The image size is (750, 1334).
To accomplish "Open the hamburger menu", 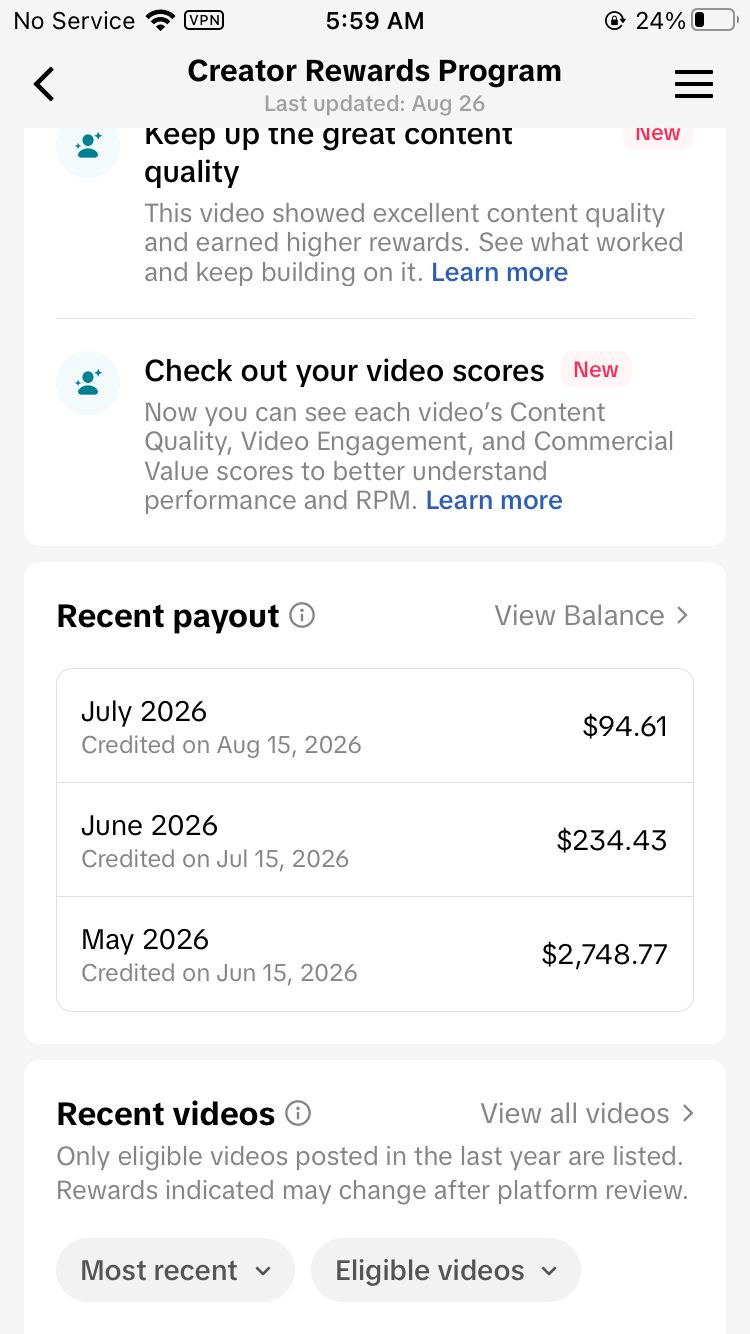I will (x=694, y=84).
